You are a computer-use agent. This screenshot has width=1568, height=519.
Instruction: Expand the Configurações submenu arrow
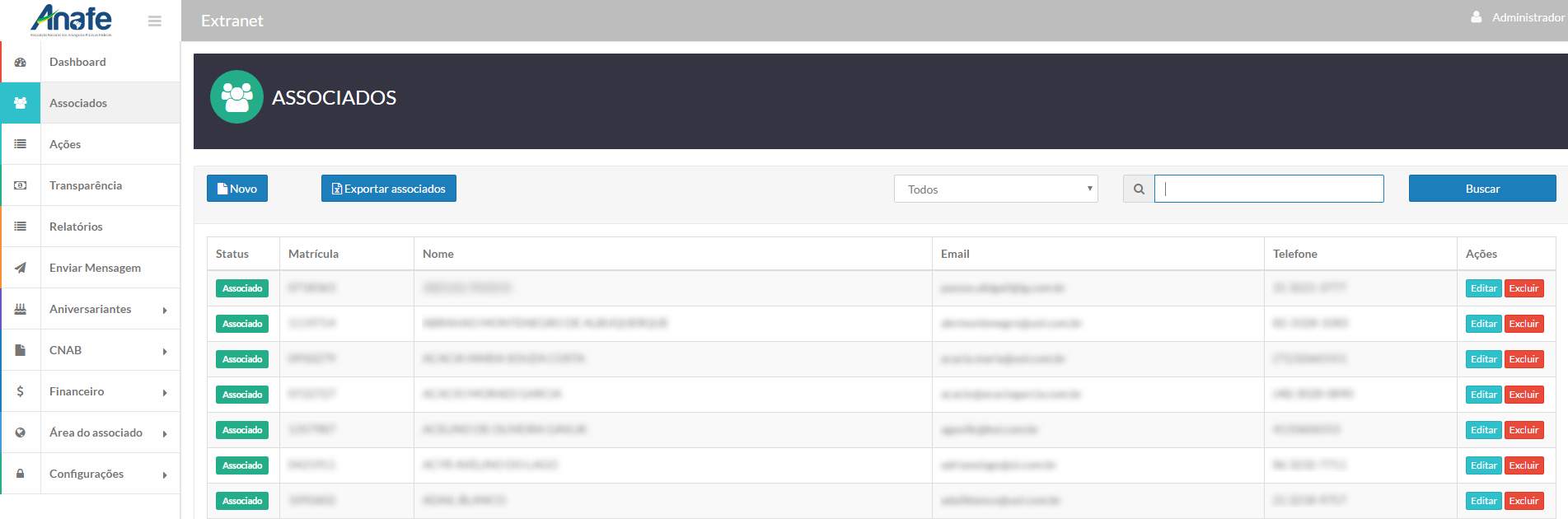165,475
